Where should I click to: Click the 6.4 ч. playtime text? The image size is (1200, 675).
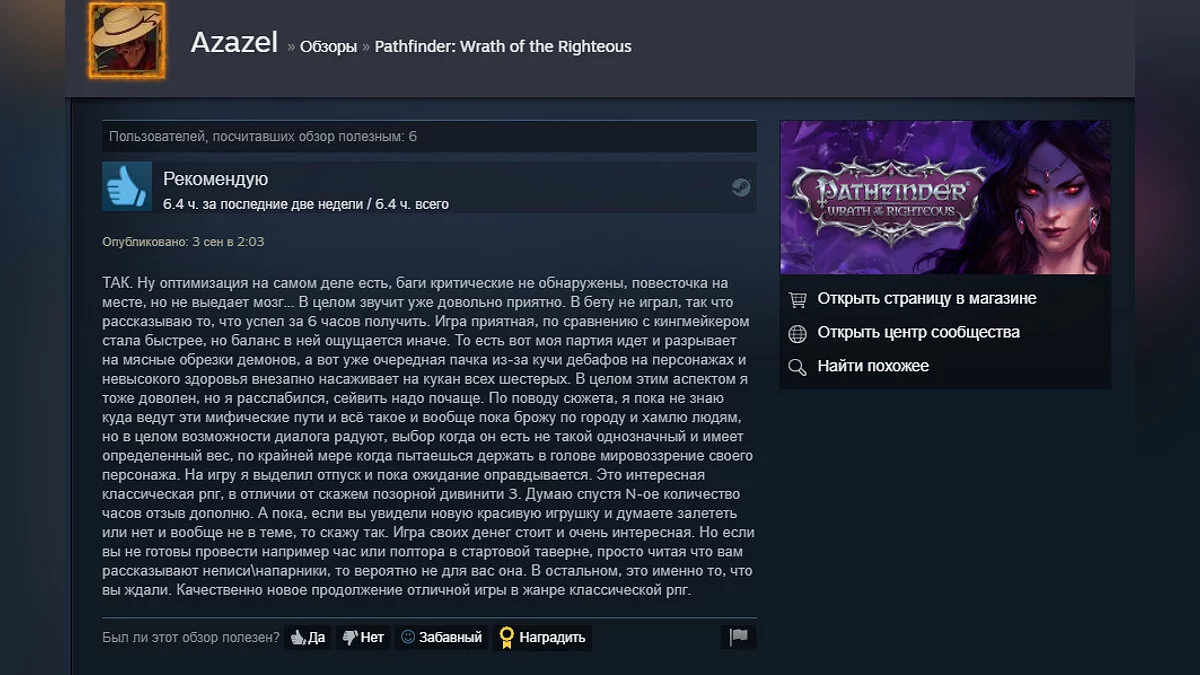coord(306,204)
